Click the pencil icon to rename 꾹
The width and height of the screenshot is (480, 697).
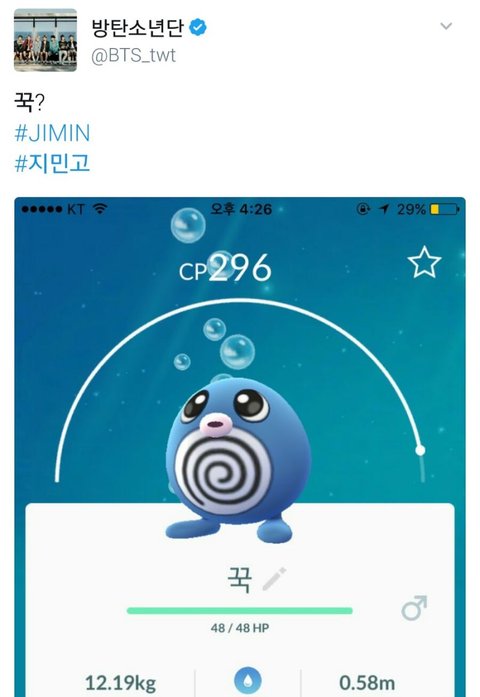click(x=274, y=578)
